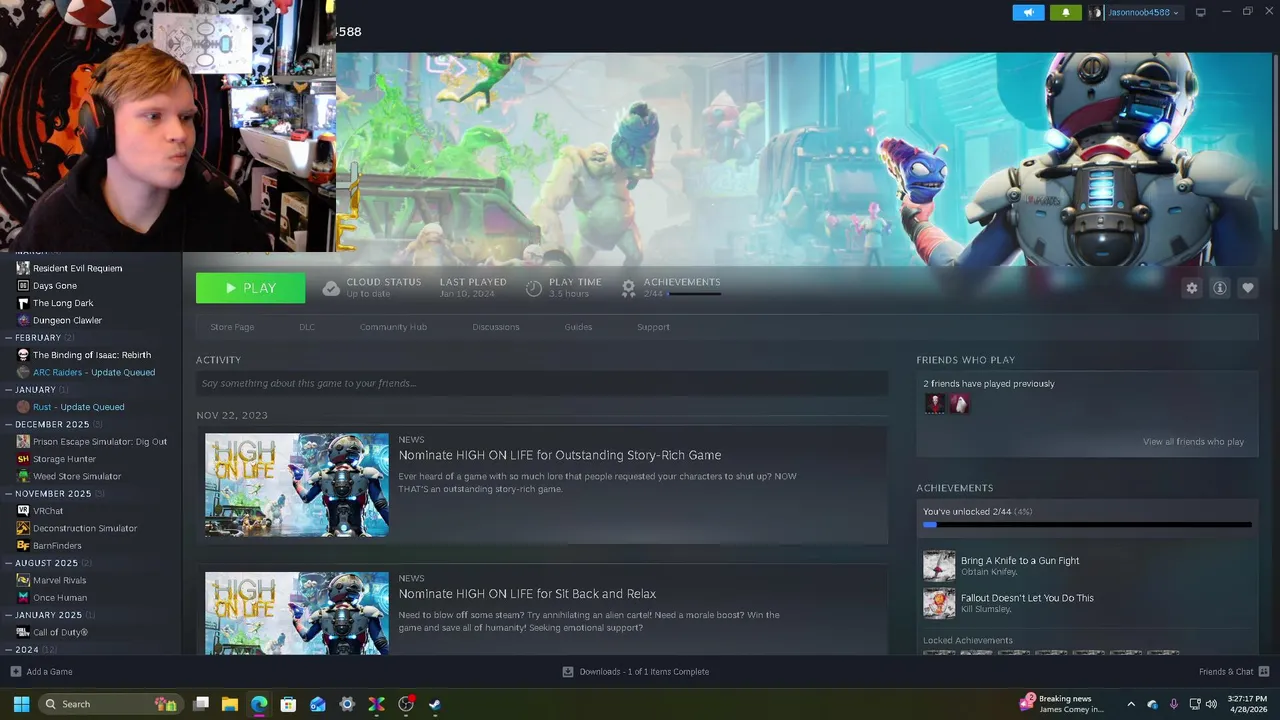
Task: Click the taskbar Search box
Action: [x=111, y=704]
